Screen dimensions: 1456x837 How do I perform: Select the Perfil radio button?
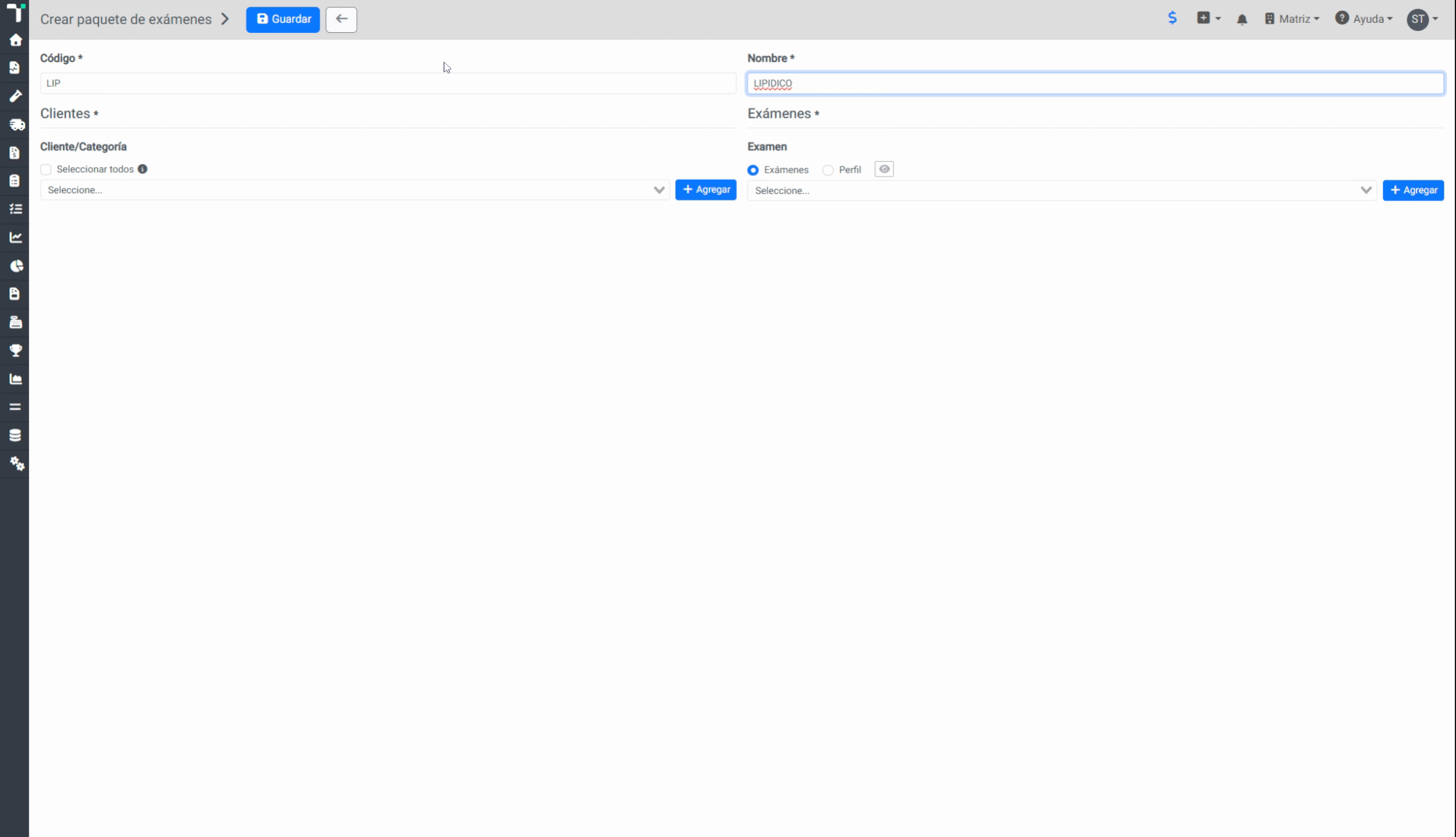828,170
